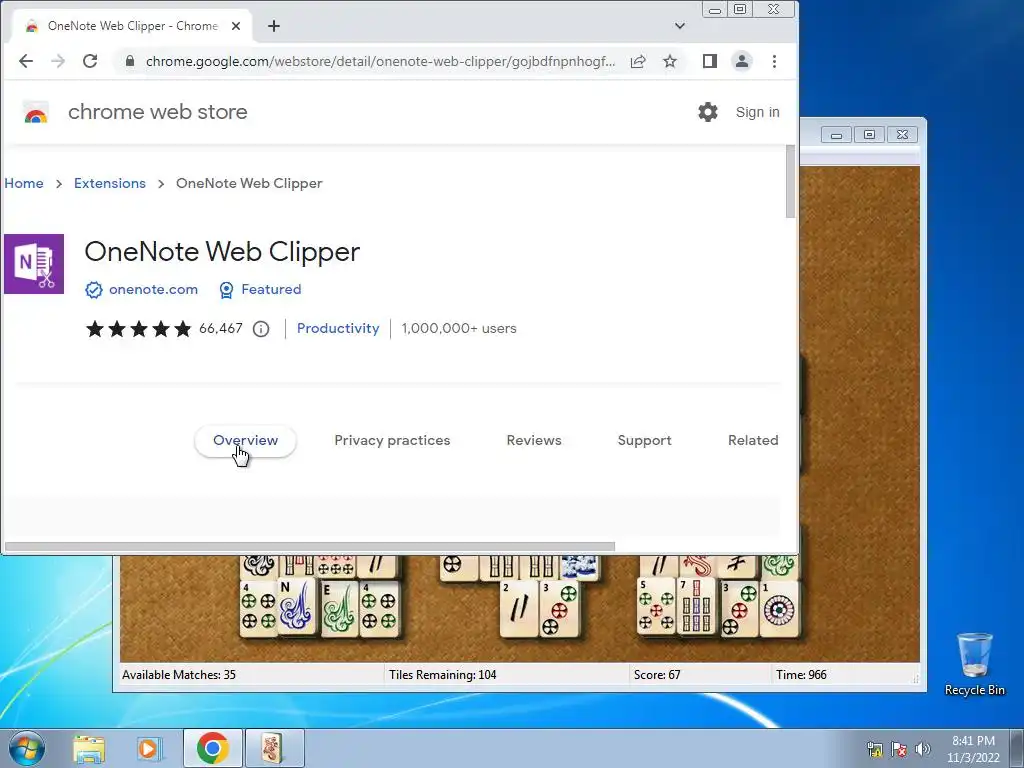Open the Windows Start menu

[x=27, y=748]
